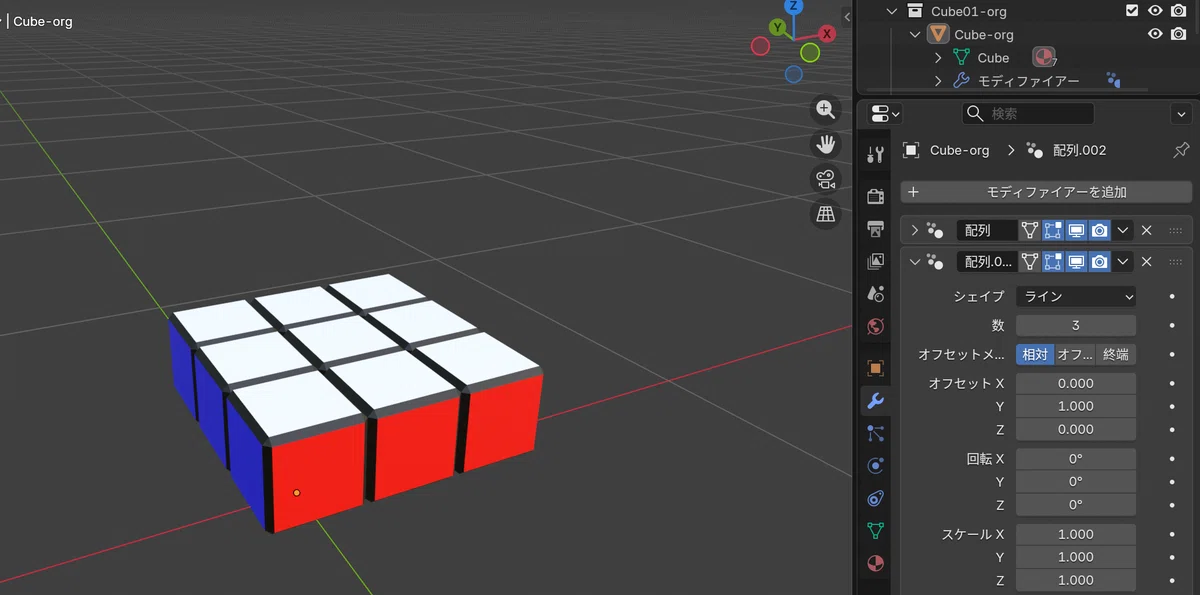Toggle render display for 配列 modifier
This screenshot has width=1200, height=595.
[x=1099, y=230]
